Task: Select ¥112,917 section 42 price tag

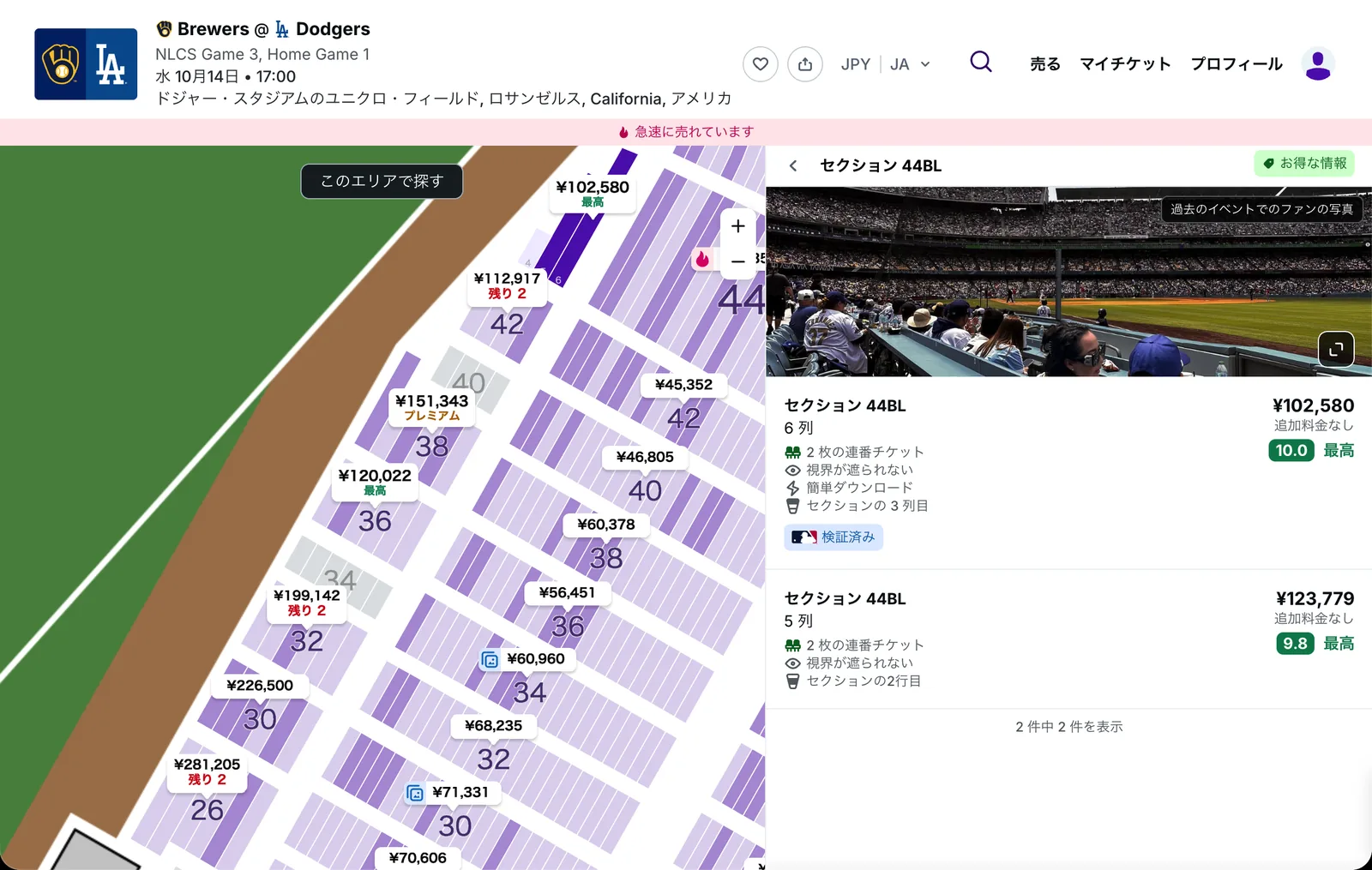Action: [508, 285]
